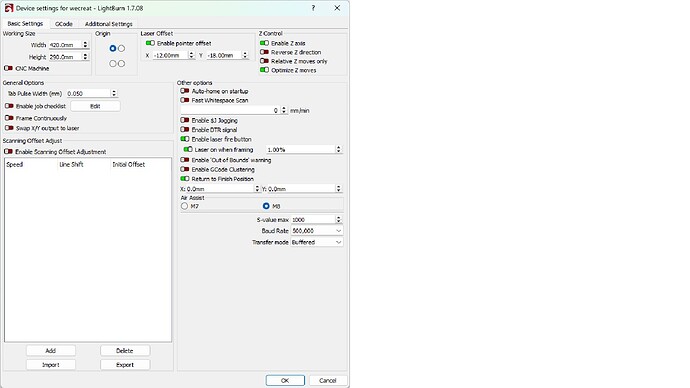
Task: Toggle Enable Z axis switch
Action: 264,43
